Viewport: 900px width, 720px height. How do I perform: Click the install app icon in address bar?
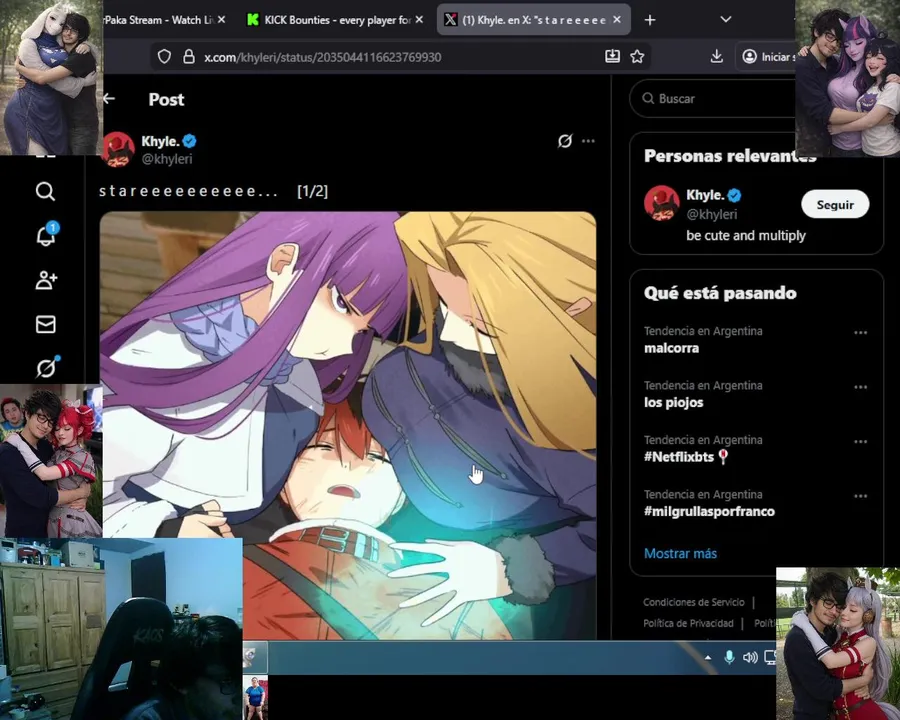(x=612, y=56)
